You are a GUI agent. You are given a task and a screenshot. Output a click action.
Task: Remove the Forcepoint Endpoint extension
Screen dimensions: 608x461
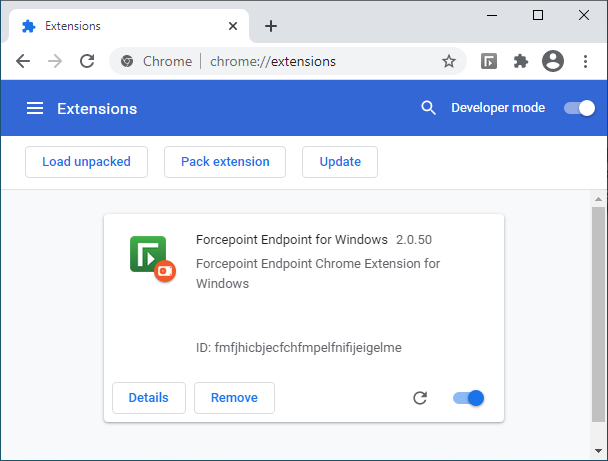(x=234, y=397)
